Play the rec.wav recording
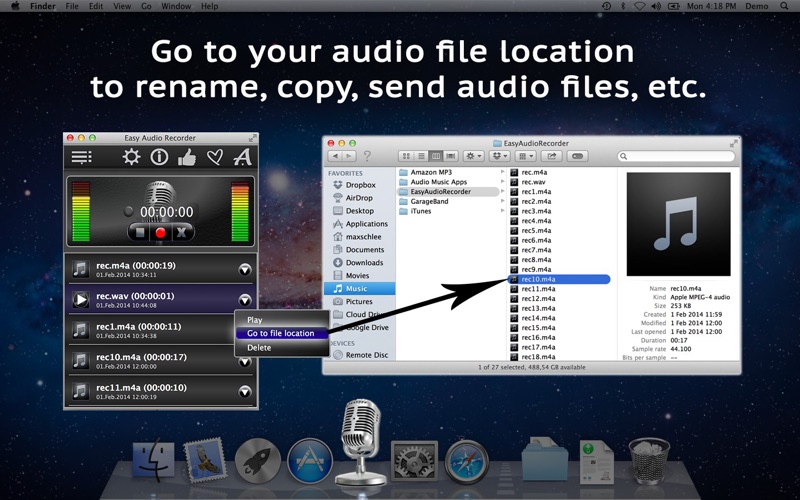This screenshot has height=500, width=800. (x=80, y=299)
